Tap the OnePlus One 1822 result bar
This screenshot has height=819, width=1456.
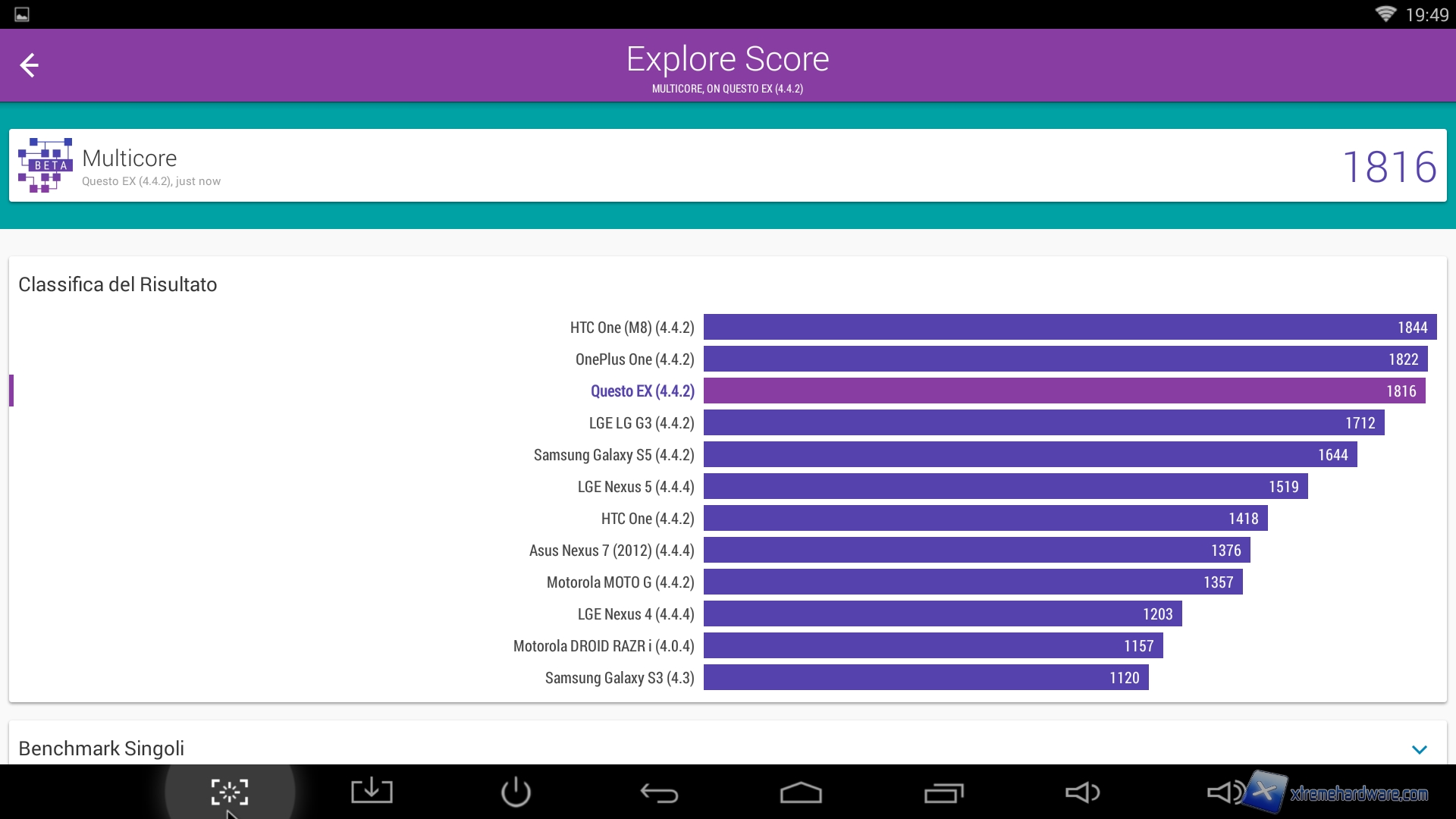(x=1065, y=359)
